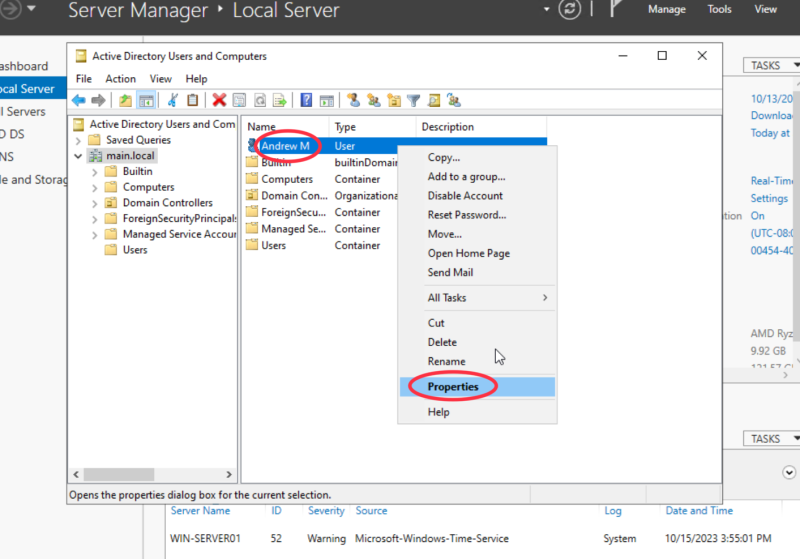Click the up one level folder icon
The height and width of the screenshot is (559, 800).
(x=125, y=100)
